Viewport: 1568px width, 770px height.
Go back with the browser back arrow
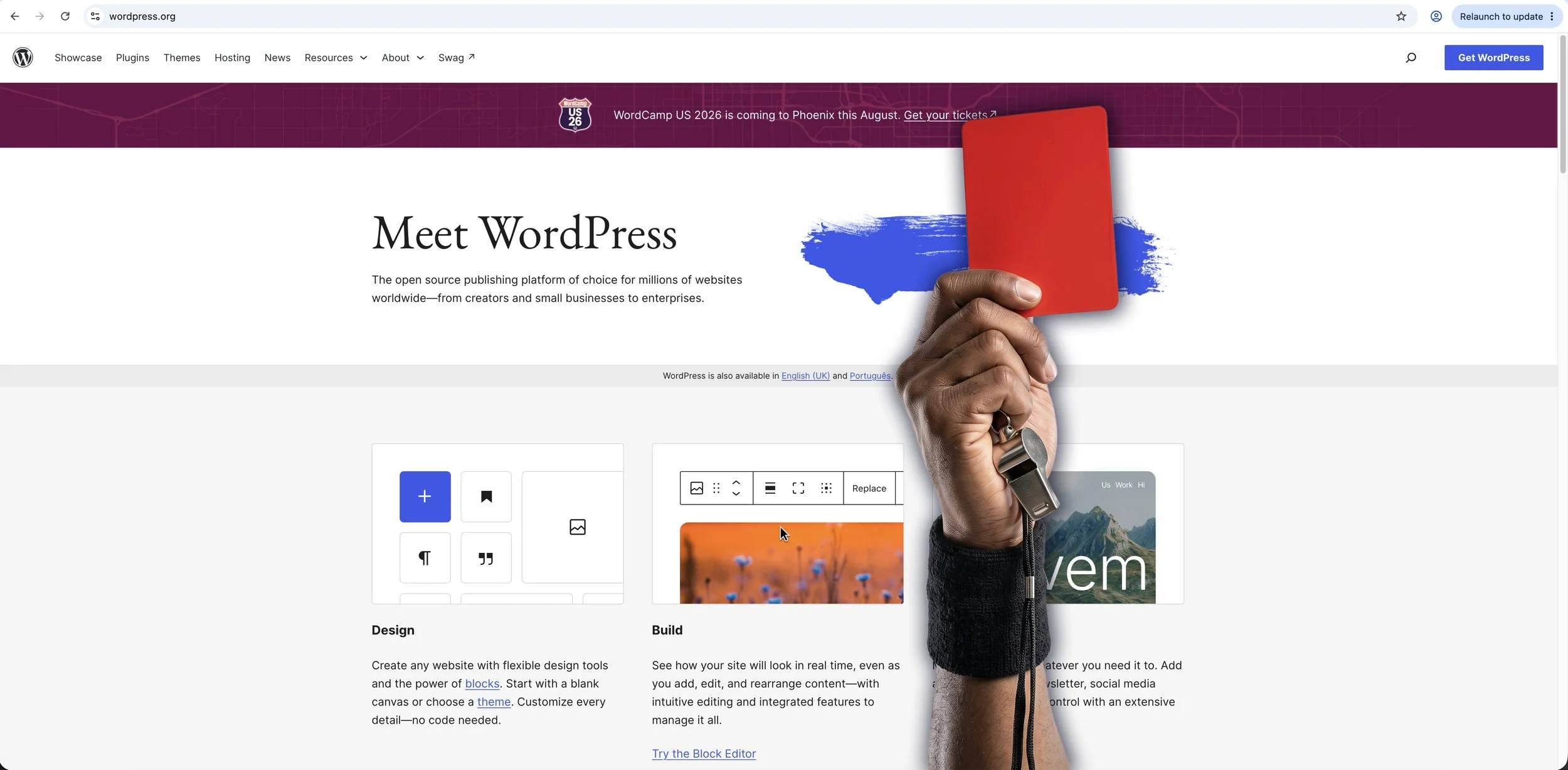point(15,16)
